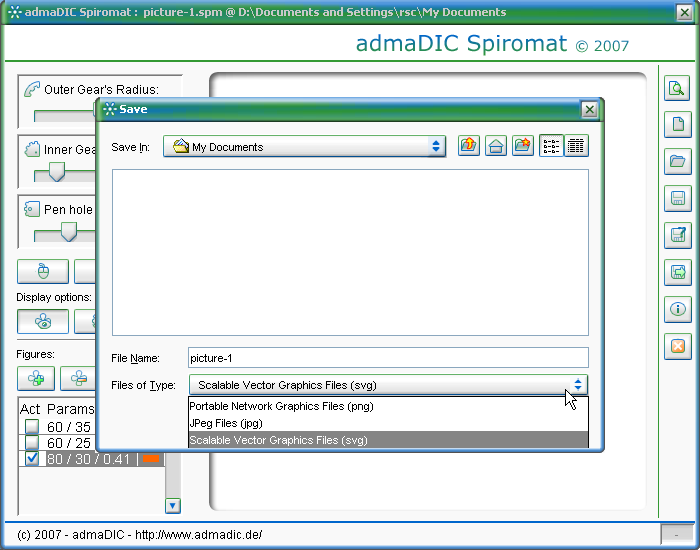
Task: Enable checkbox for figure 60 / 35
Action: coord(32,427)
